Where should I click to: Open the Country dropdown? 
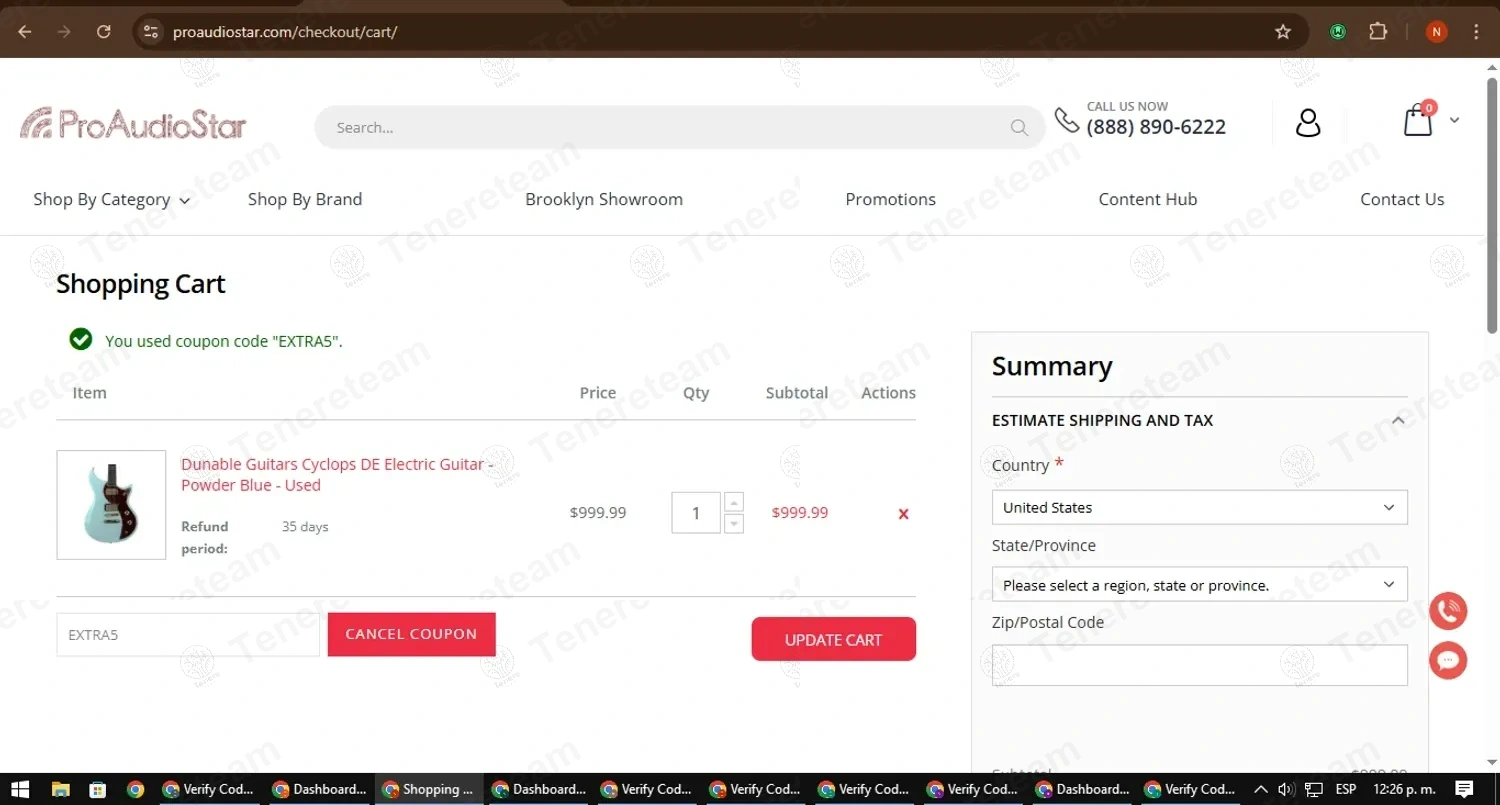pos(1199,508)
